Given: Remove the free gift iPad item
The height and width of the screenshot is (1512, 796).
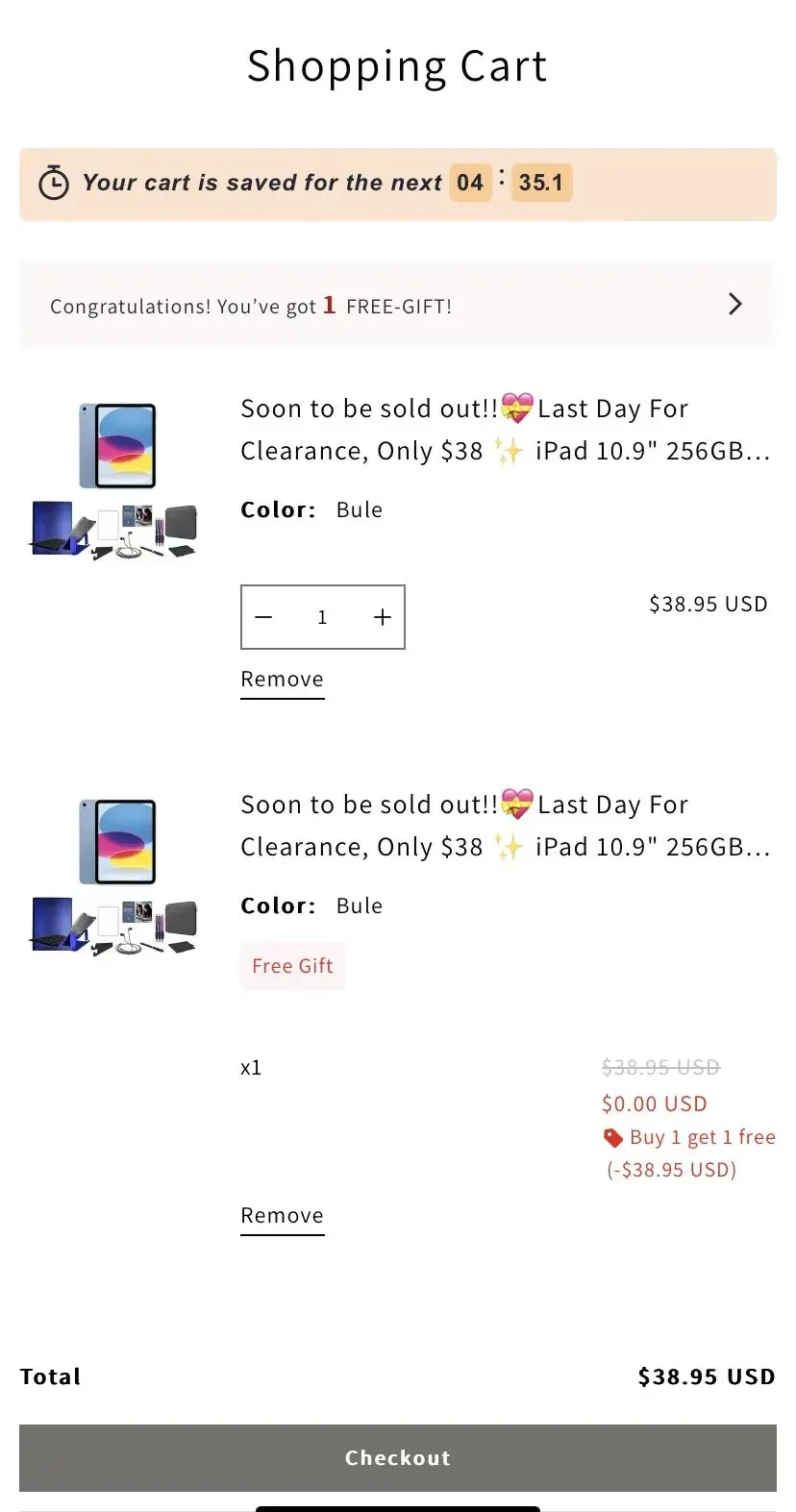Looking at the screenshot, I should coord(282,1217).
